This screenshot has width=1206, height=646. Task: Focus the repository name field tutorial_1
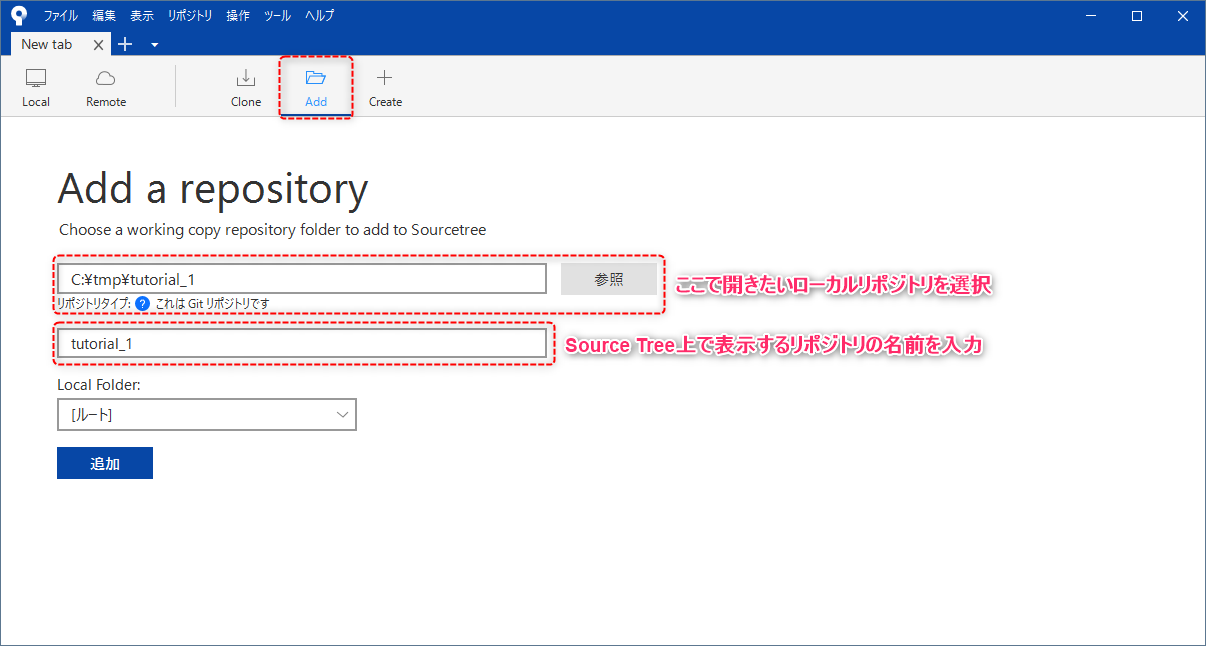[302, 343]
